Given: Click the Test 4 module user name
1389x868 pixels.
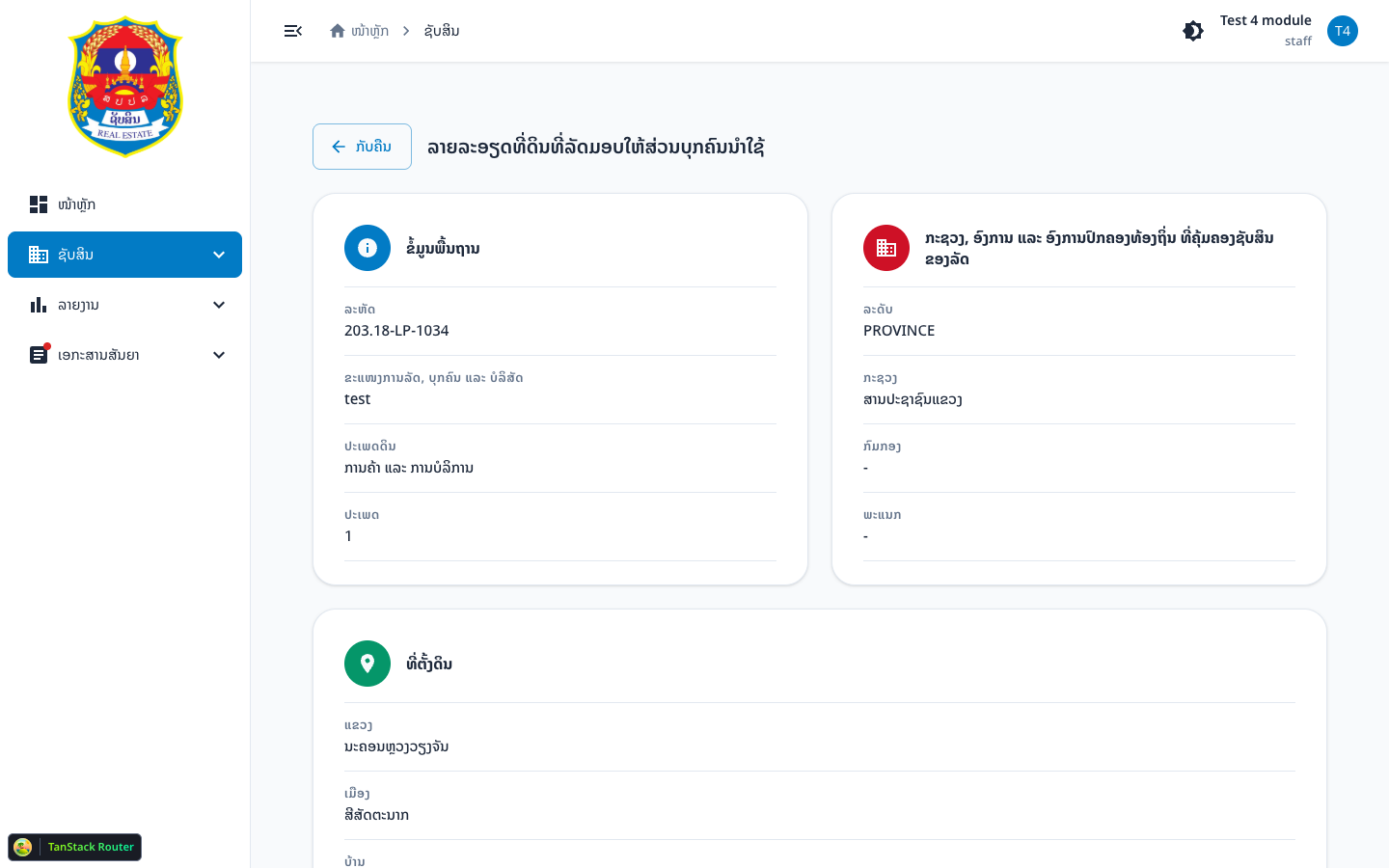Looking at the screenshot, I should pos(1266,20).
